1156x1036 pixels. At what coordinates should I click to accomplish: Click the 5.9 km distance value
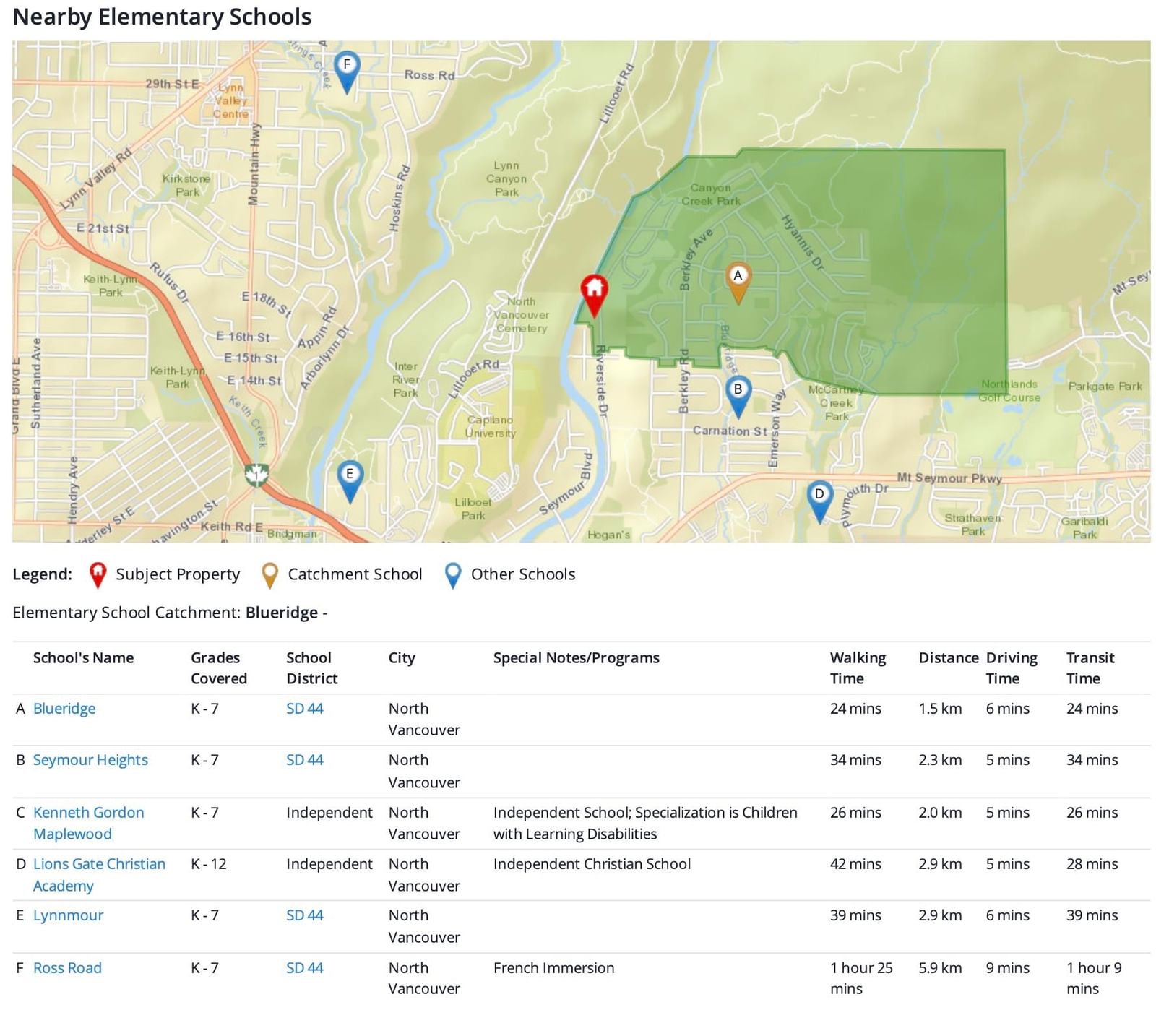(940, 968)
